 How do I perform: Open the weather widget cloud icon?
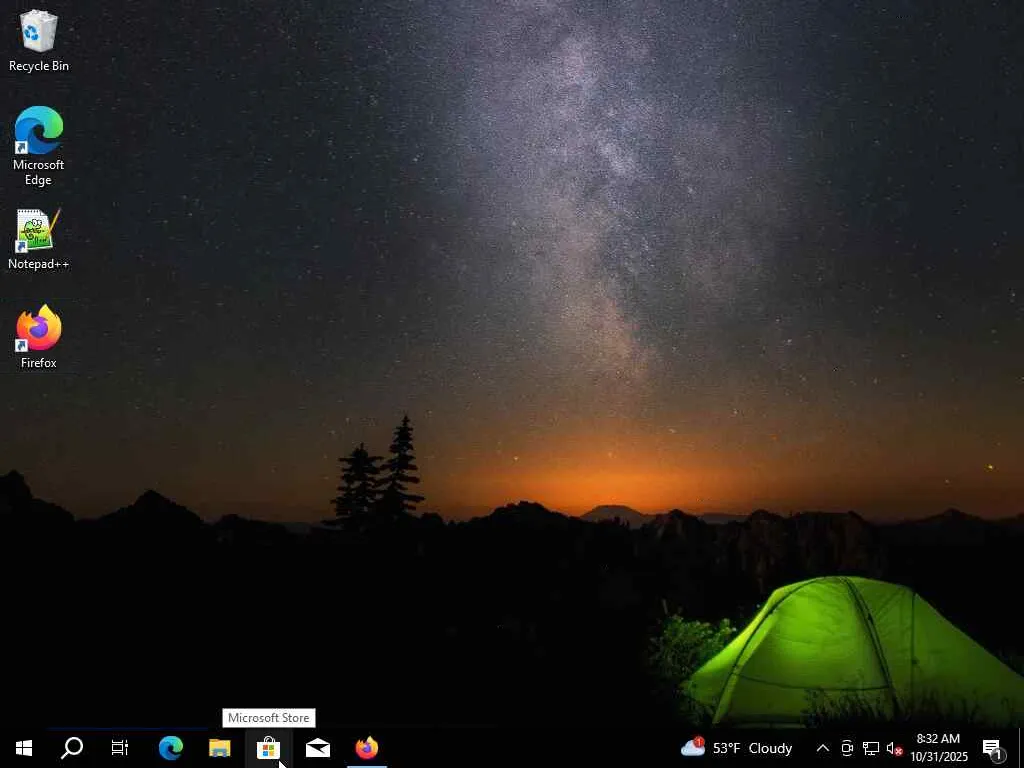pos(693,746)
